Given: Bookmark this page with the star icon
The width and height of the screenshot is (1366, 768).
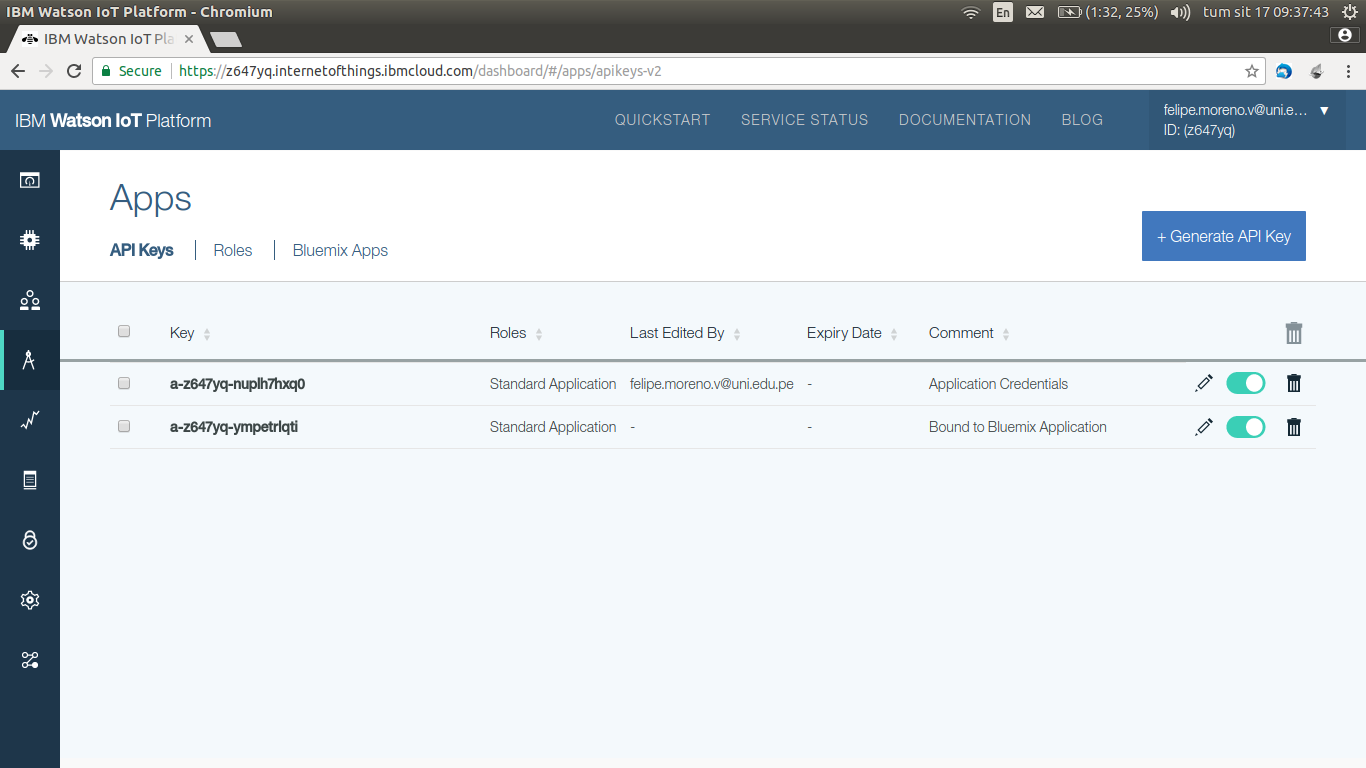Looking at the screenshot, I should point(1251,71).
